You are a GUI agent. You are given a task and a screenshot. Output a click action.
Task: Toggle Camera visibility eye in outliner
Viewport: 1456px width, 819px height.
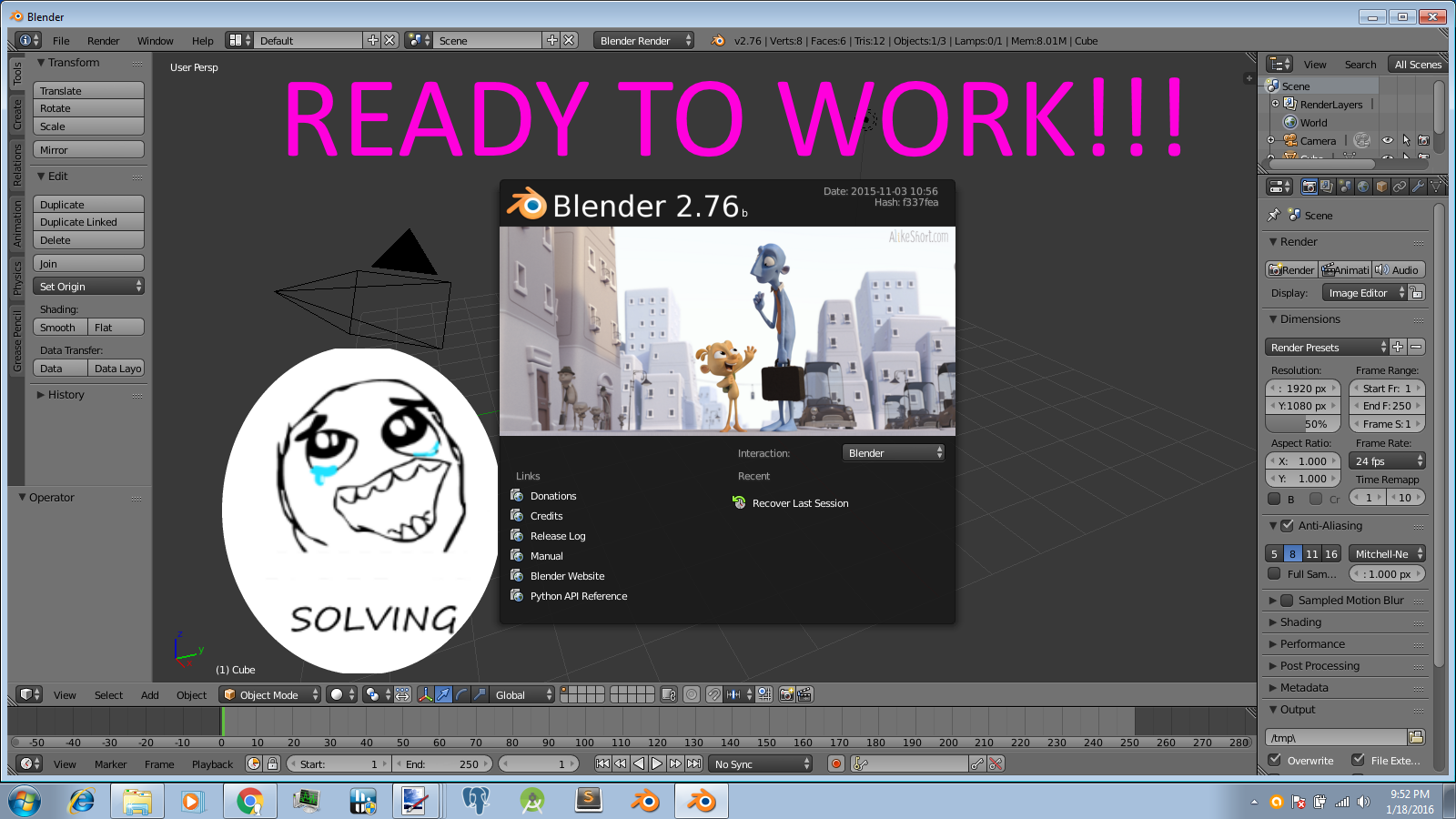[x=1388, y=140]
